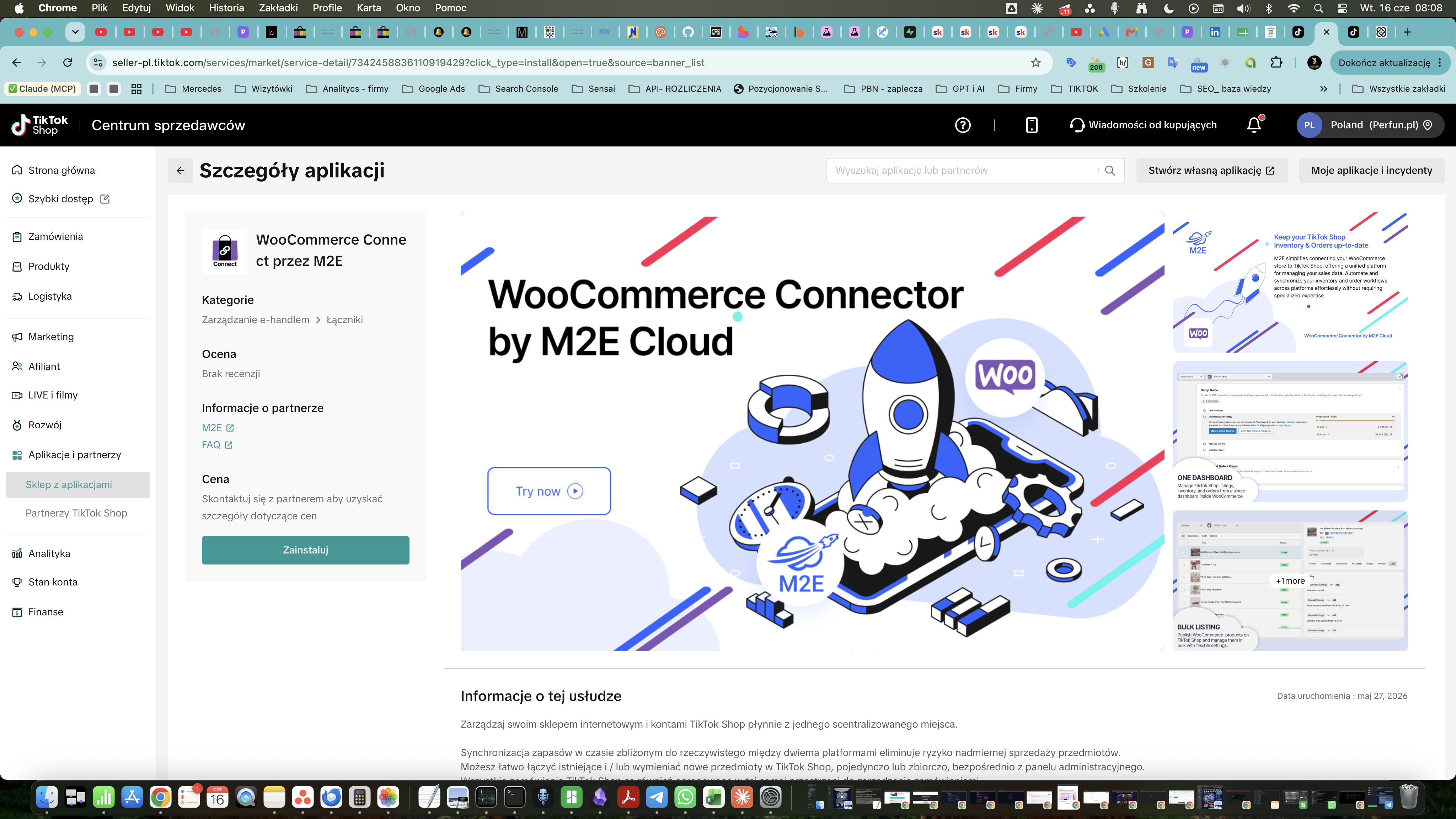Expand the hidden bookmarks chevron
The image size is (1456, 819).
1323,89
